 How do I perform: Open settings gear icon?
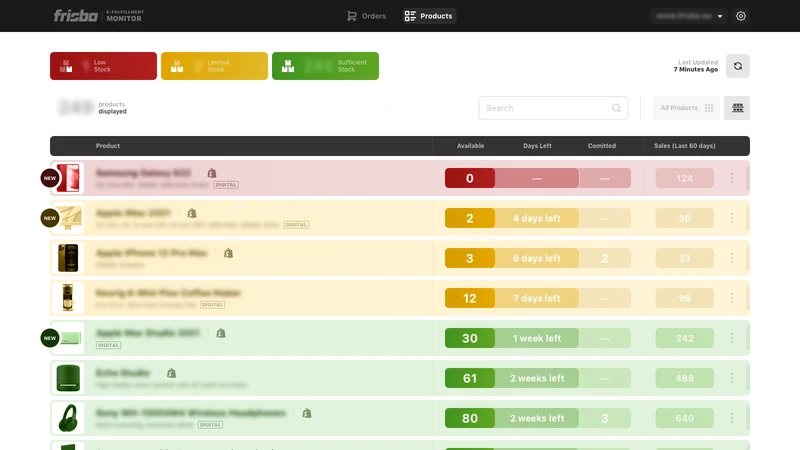[x=741, y=16]
